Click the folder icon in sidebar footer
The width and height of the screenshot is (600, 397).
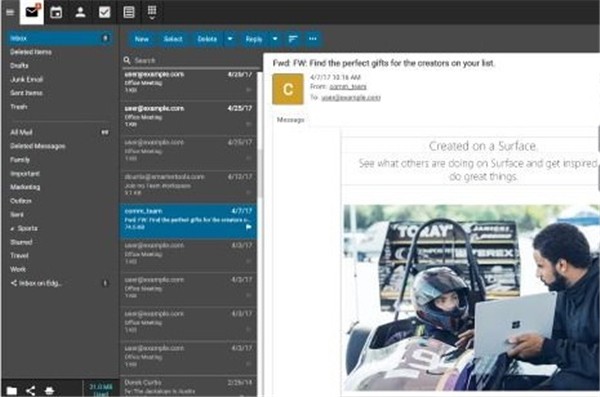pyautogui.click(x=11, y=390)
